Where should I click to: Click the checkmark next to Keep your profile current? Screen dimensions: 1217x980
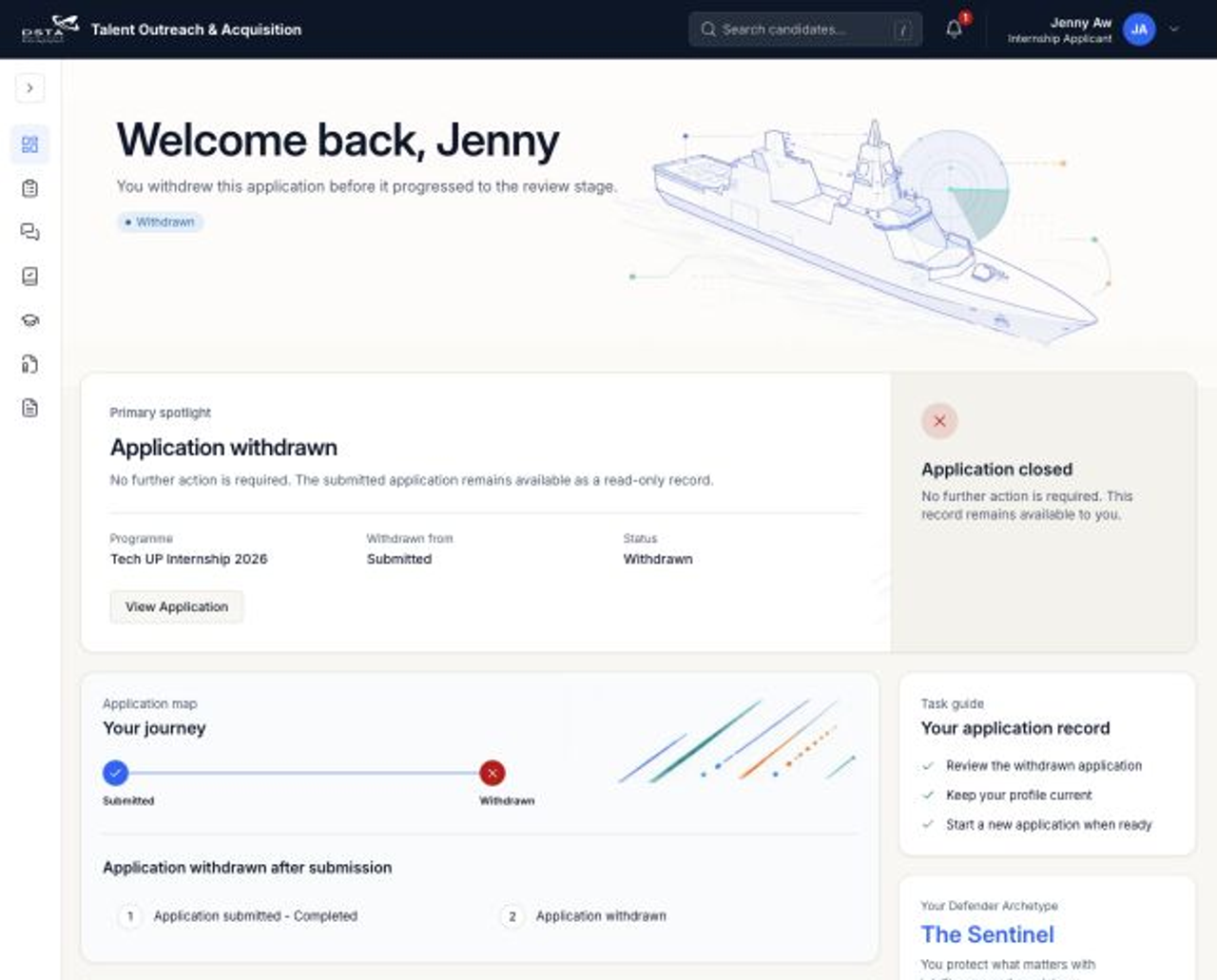(928, 796)
